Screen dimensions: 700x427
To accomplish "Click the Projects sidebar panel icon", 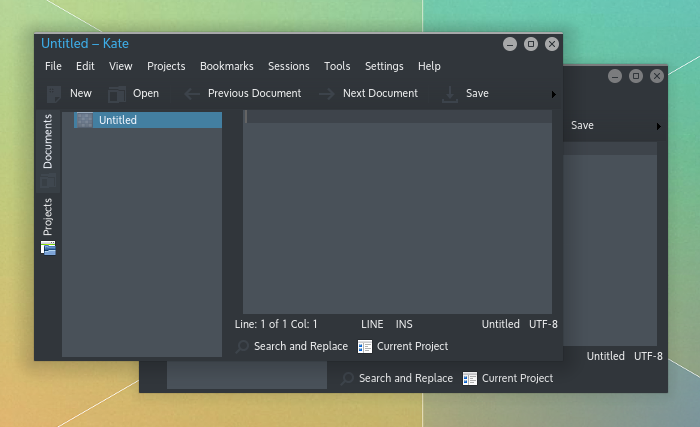I will pyautogui.click(x=48, y=248).
